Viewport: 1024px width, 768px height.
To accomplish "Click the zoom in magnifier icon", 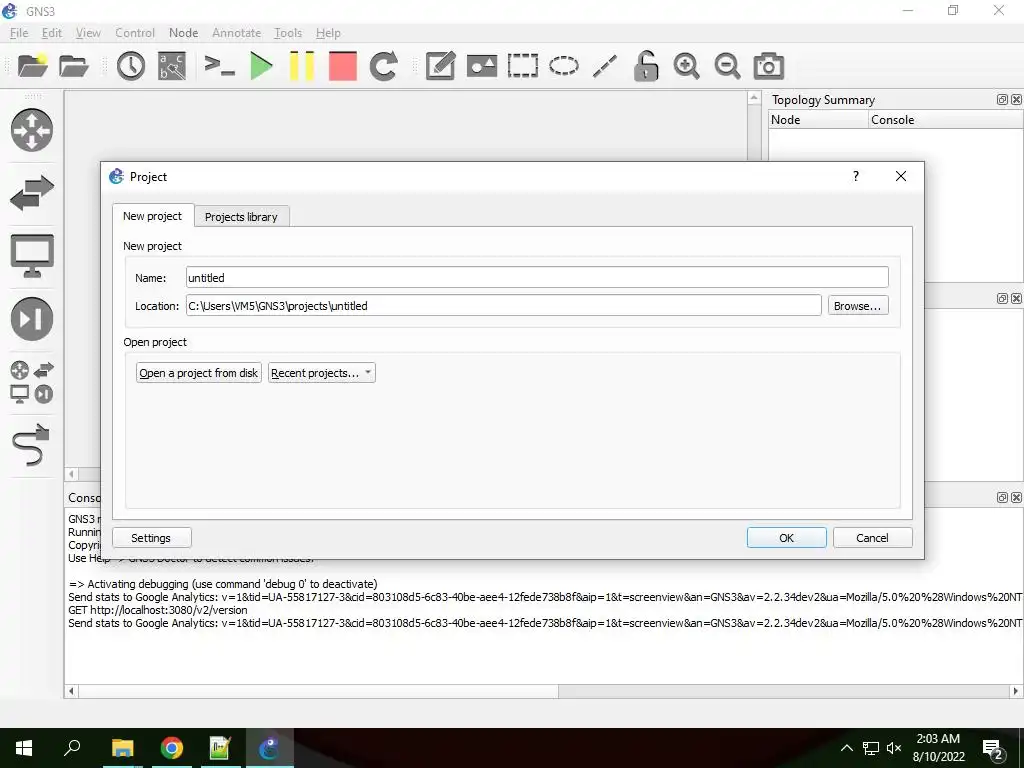I will click(686, 66).
